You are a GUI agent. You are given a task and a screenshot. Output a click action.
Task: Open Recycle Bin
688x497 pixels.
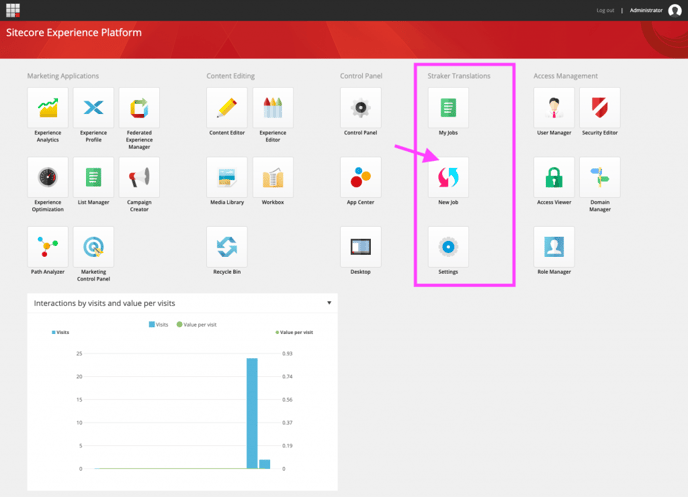[x=227, y=247]
